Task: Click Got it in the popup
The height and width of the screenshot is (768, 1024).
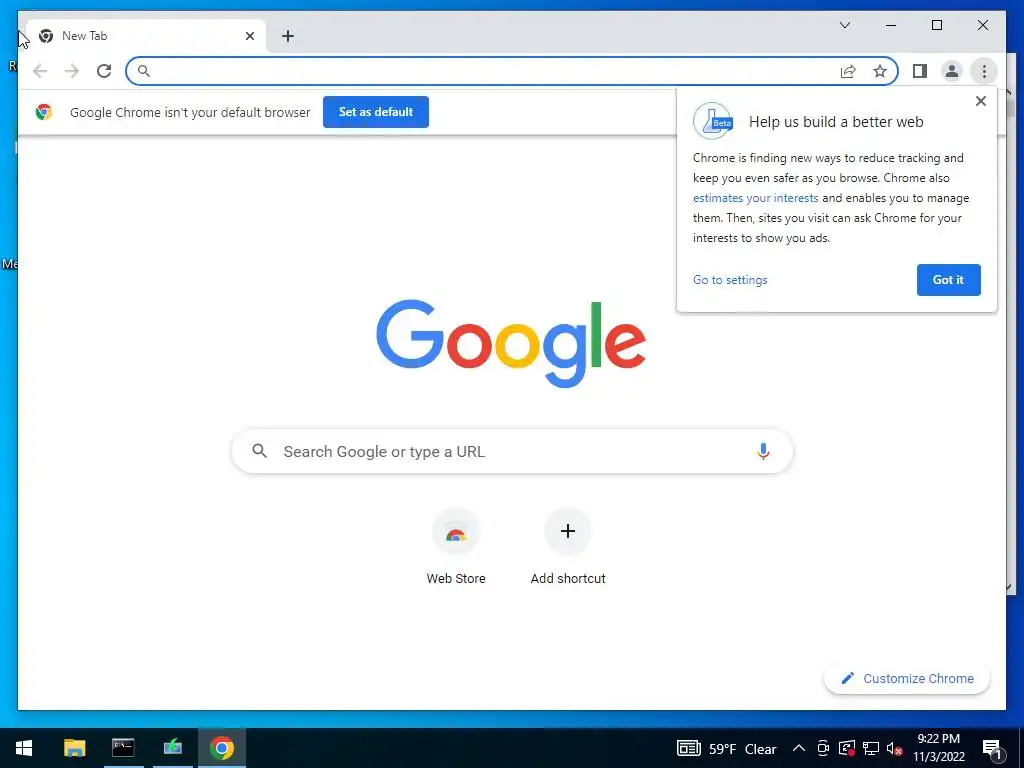Action: tap(948, 280)
